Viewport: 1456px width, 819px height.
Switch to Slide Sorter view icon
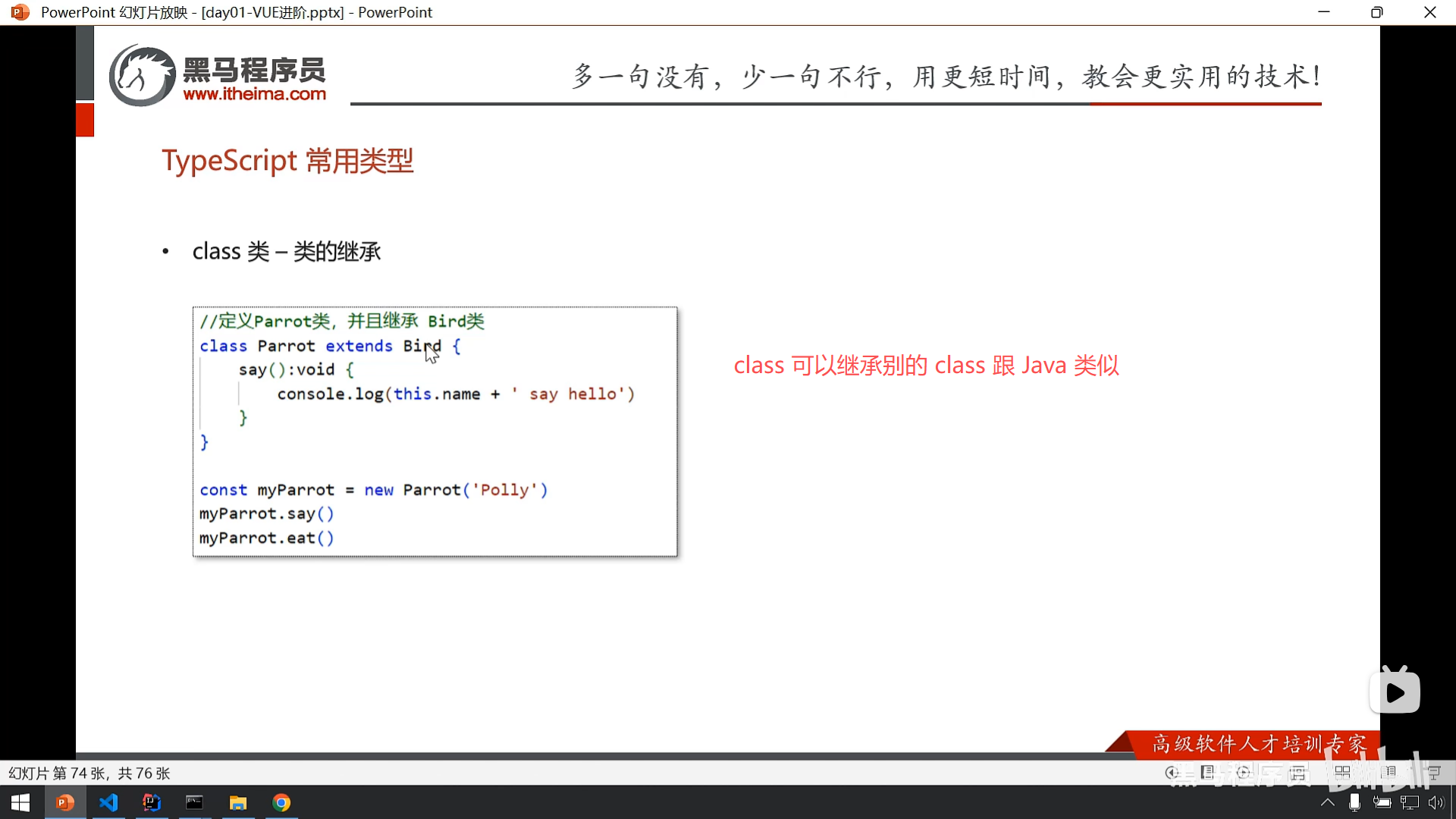[x=1342, y=773]
